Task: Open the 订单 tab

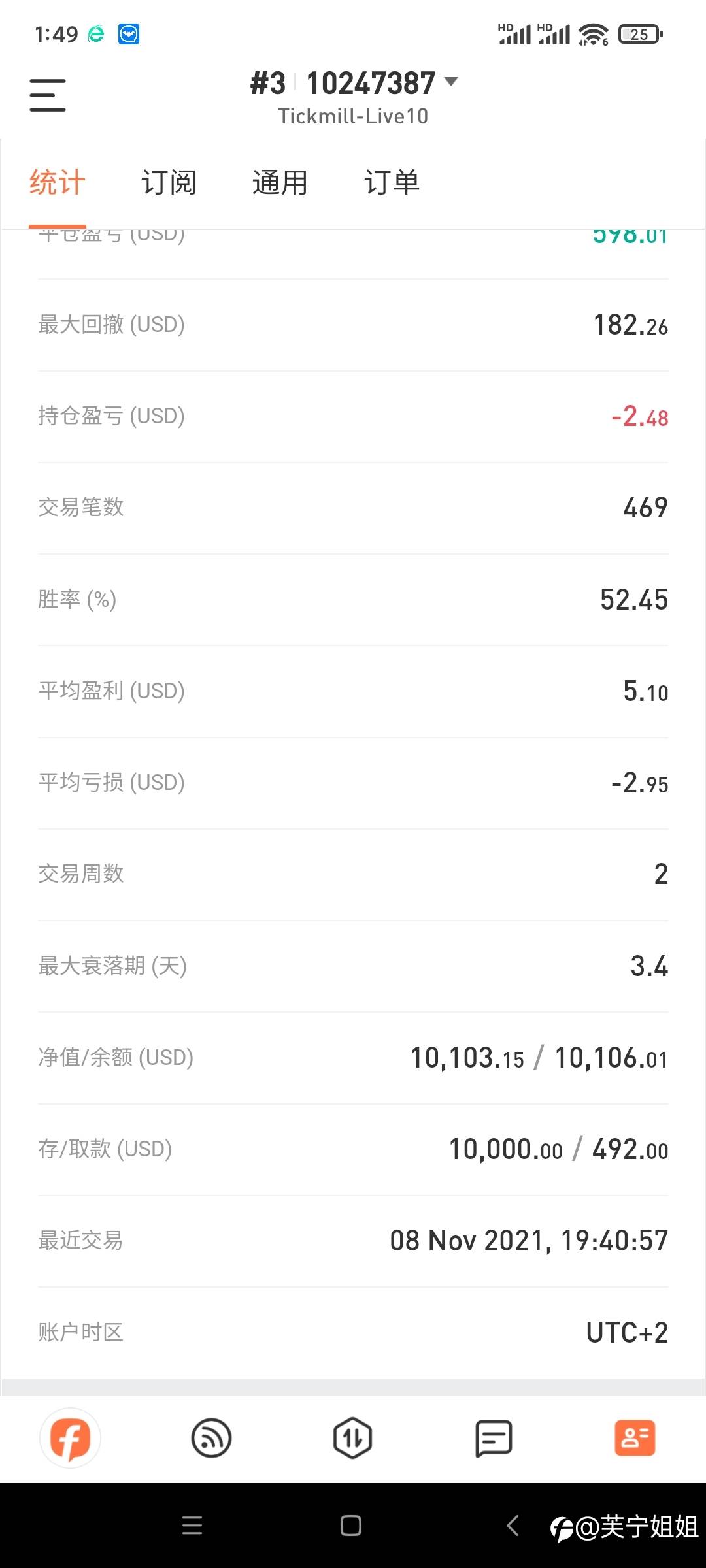Action: click(x=392, y=182)
